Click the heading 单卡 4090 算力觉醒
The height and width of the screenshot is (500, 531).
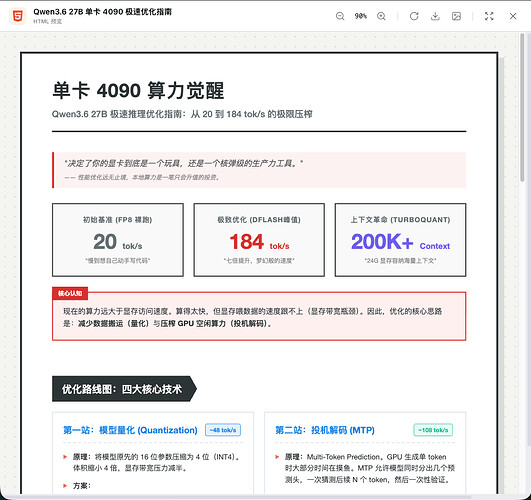click(138, 90)
